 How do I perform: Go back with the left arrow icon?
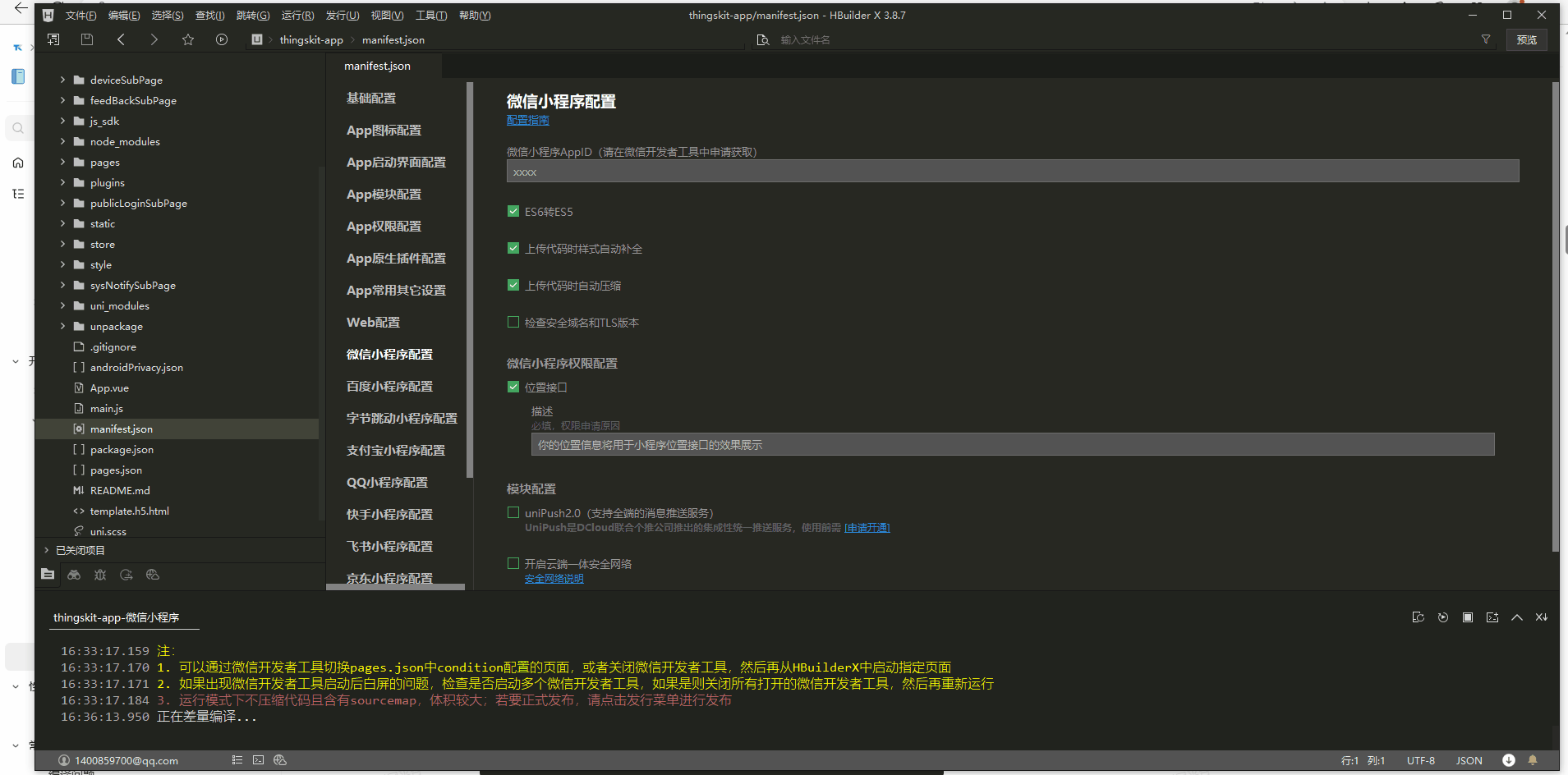(121, 39)
